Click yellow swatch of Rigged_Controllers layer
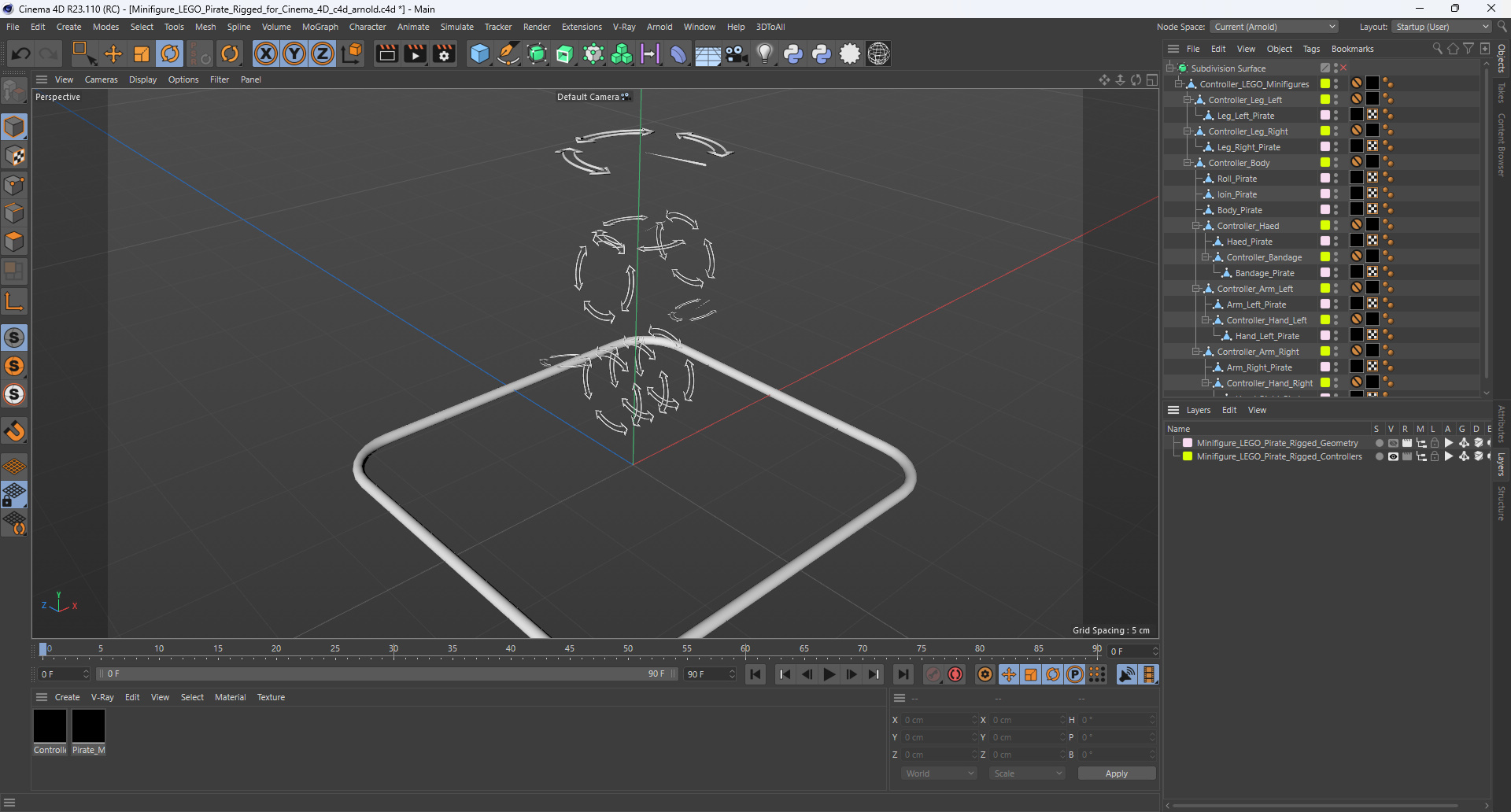1511x812 pixels. [x=1188, y=456]
